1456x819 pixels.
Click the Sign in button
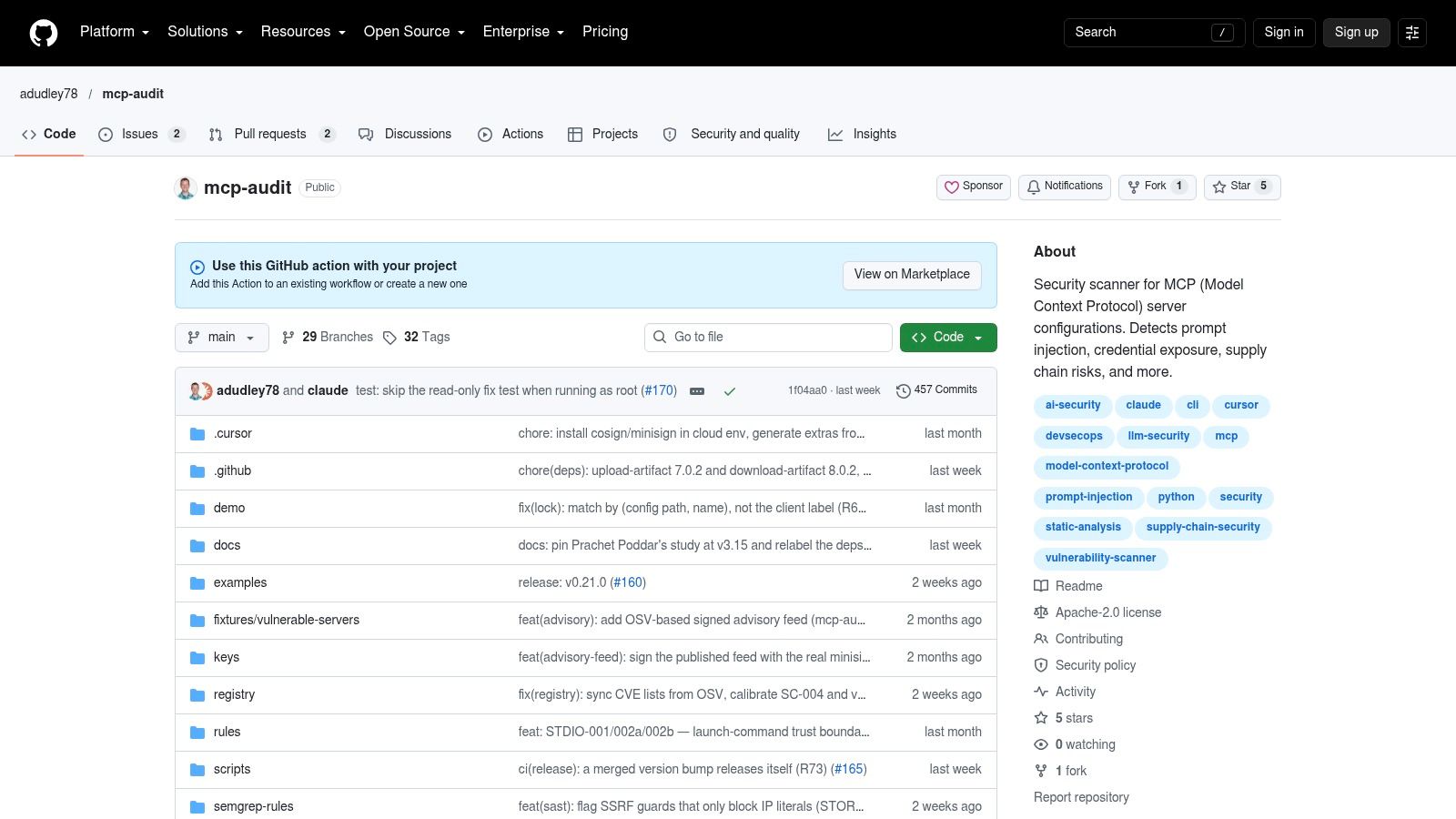tap(1284, 33)
